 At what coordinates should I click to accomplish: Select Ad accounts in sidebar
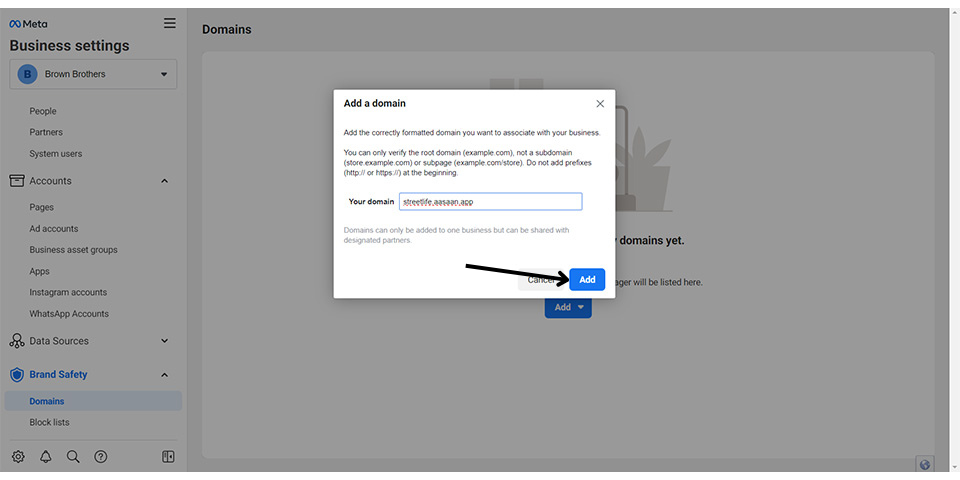pos(54,228)
